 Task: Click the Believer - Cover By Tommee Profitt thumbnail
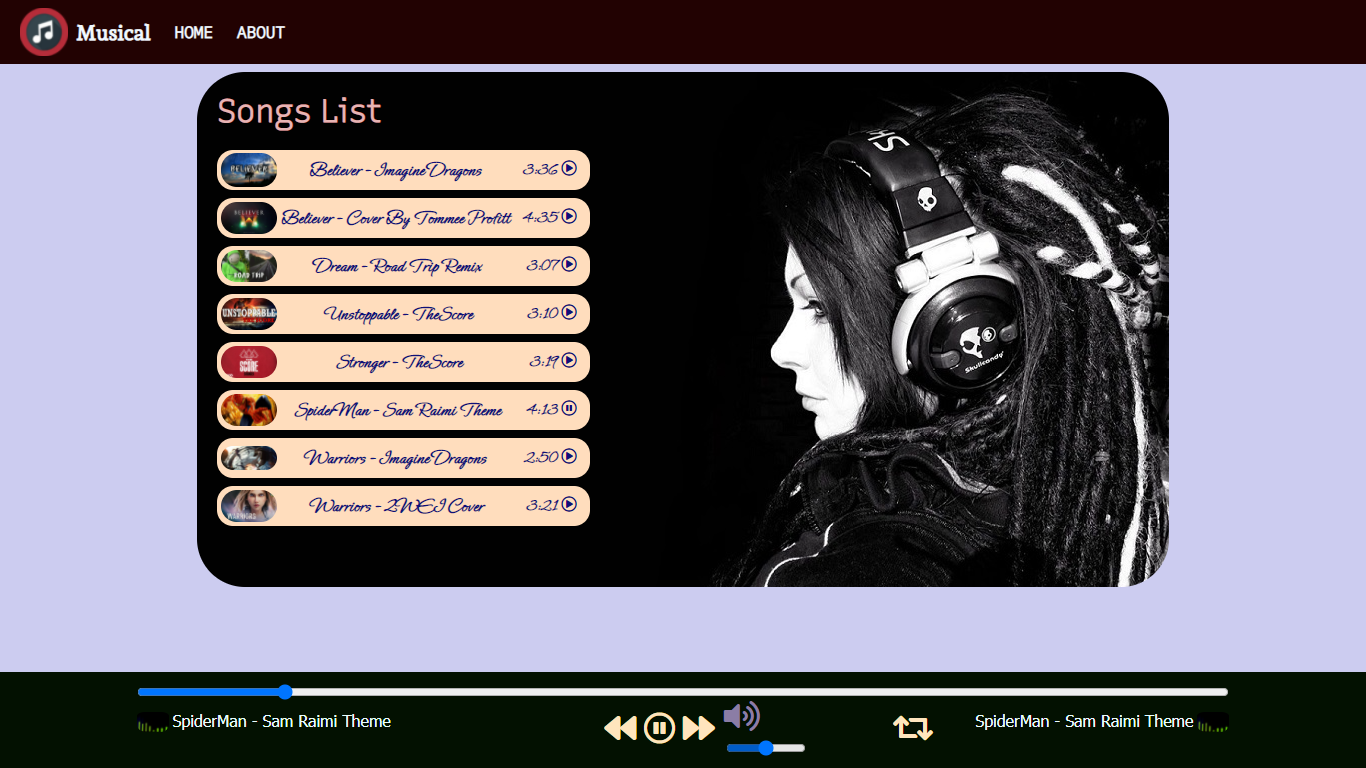[x=248, y=218]
